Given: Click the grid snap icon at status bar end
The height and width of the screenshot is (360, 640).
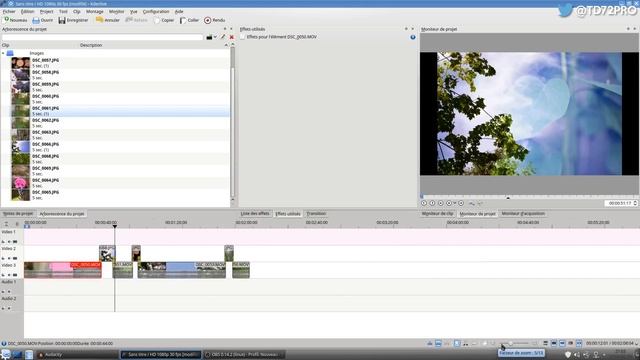Looking at the screenshot, I should (579, 344).
